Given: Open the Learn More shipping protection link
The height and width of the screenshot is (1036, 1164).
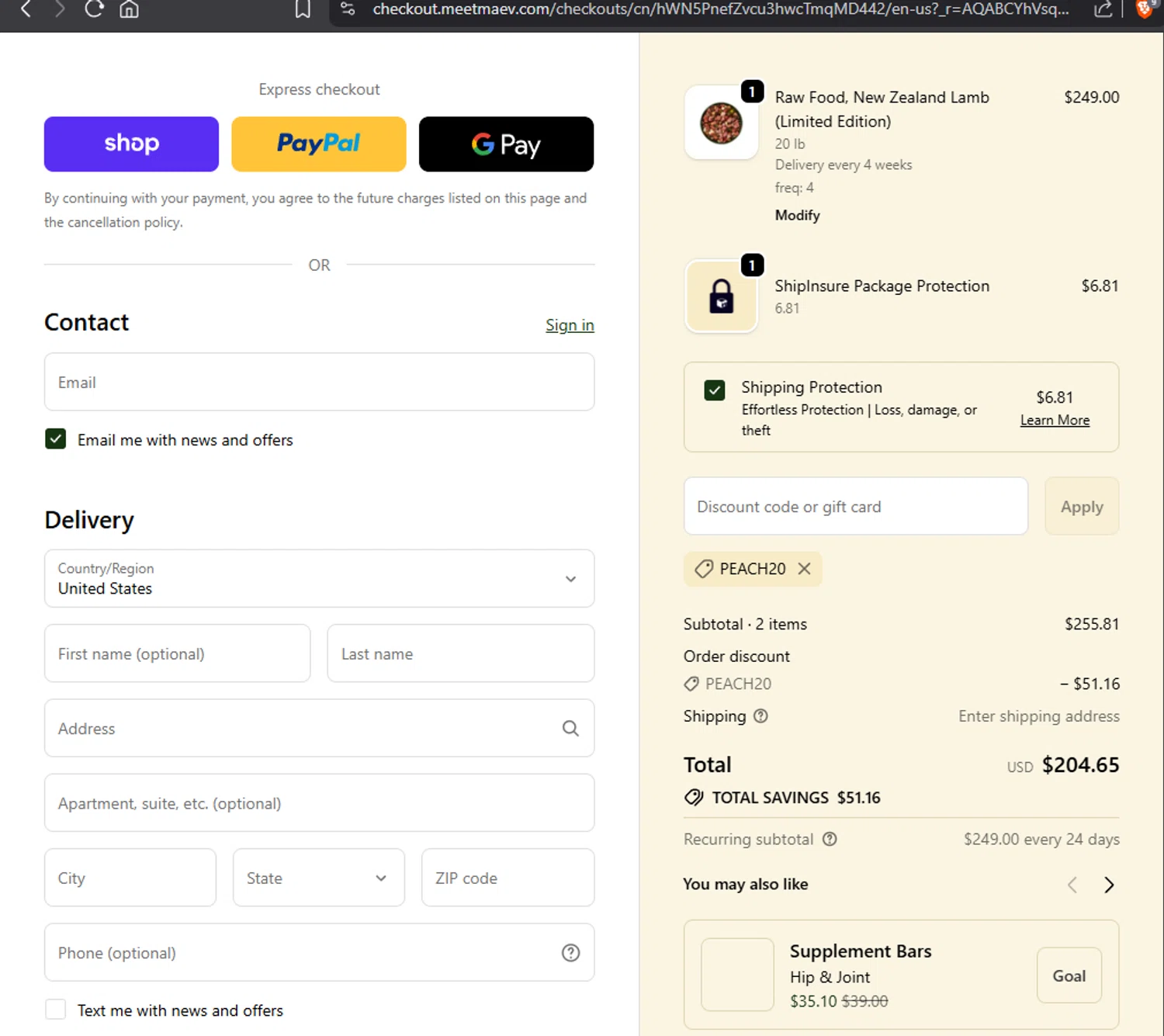Looking at the screenshot, I should 1055,420.
